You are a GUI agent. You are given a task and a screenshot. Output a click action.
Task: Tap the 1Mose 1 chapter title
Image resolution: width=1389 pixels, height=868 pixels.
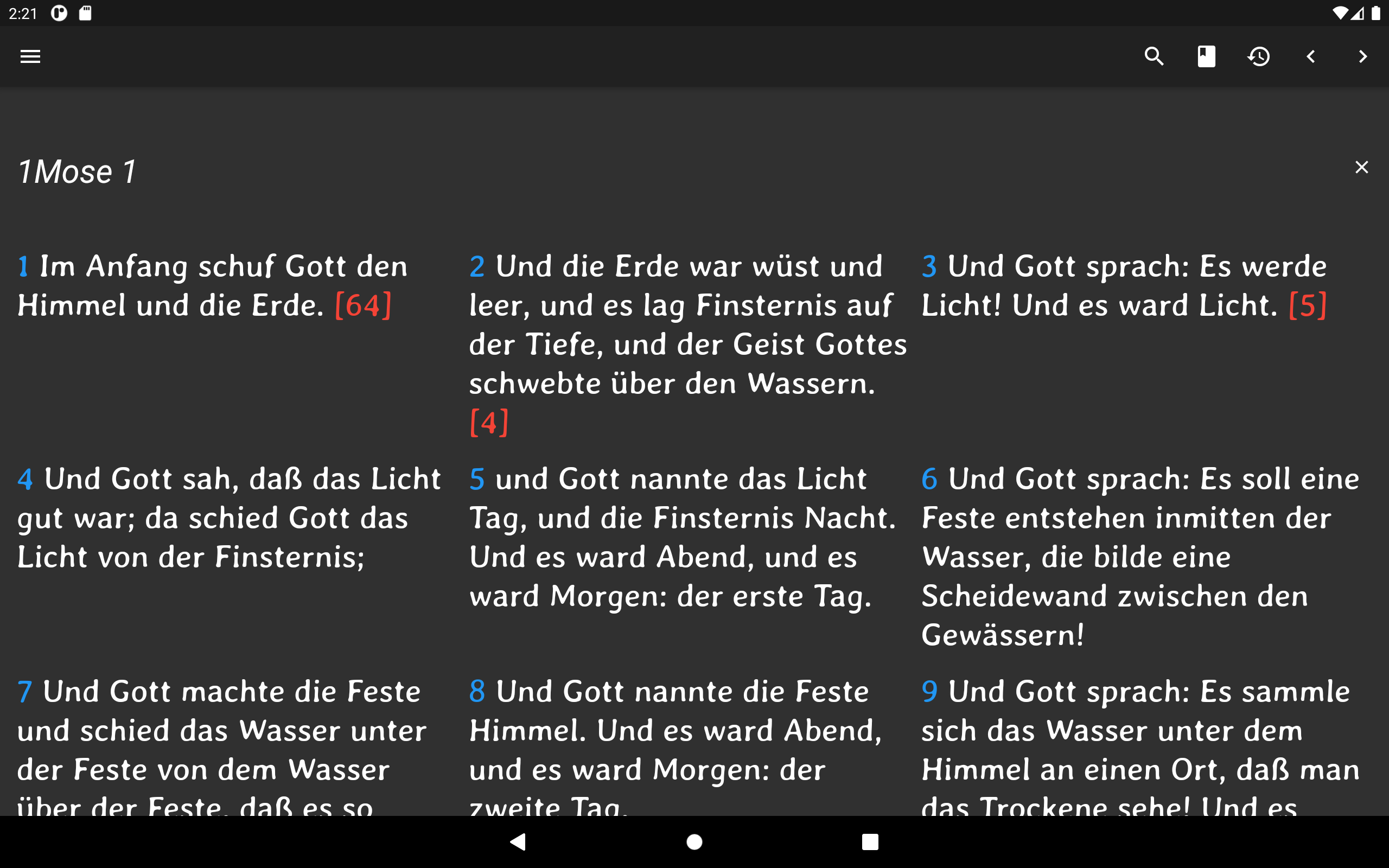pyautogui.click(x=78, y=171)
